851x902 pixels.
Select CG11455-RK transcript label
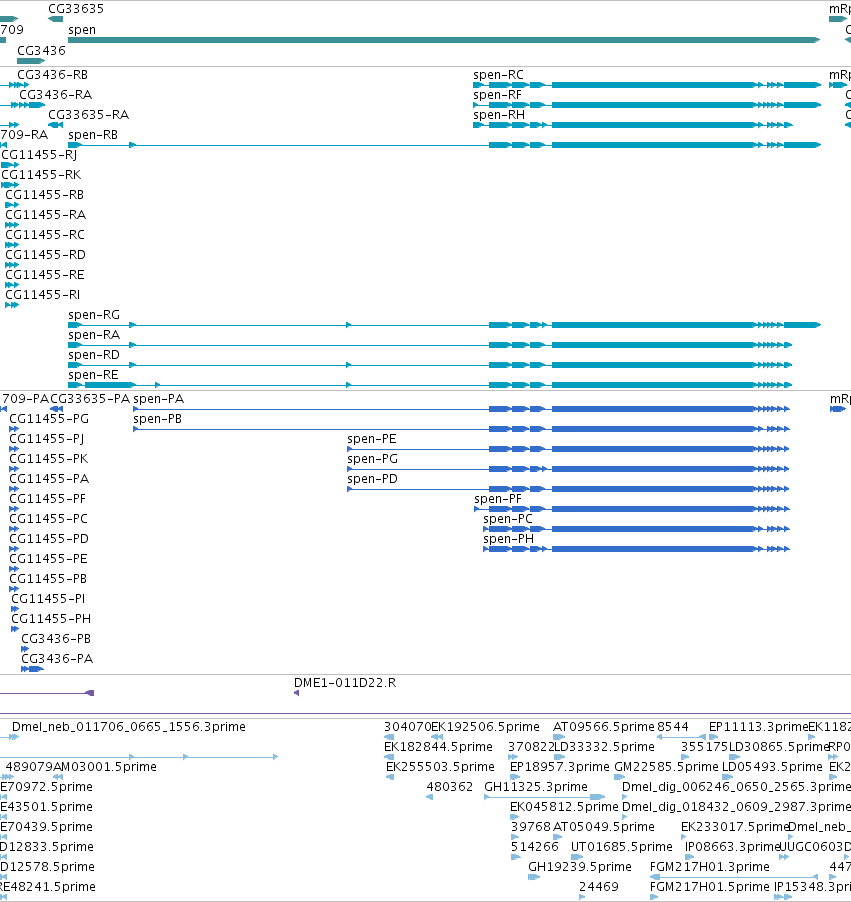coord(41,175)
